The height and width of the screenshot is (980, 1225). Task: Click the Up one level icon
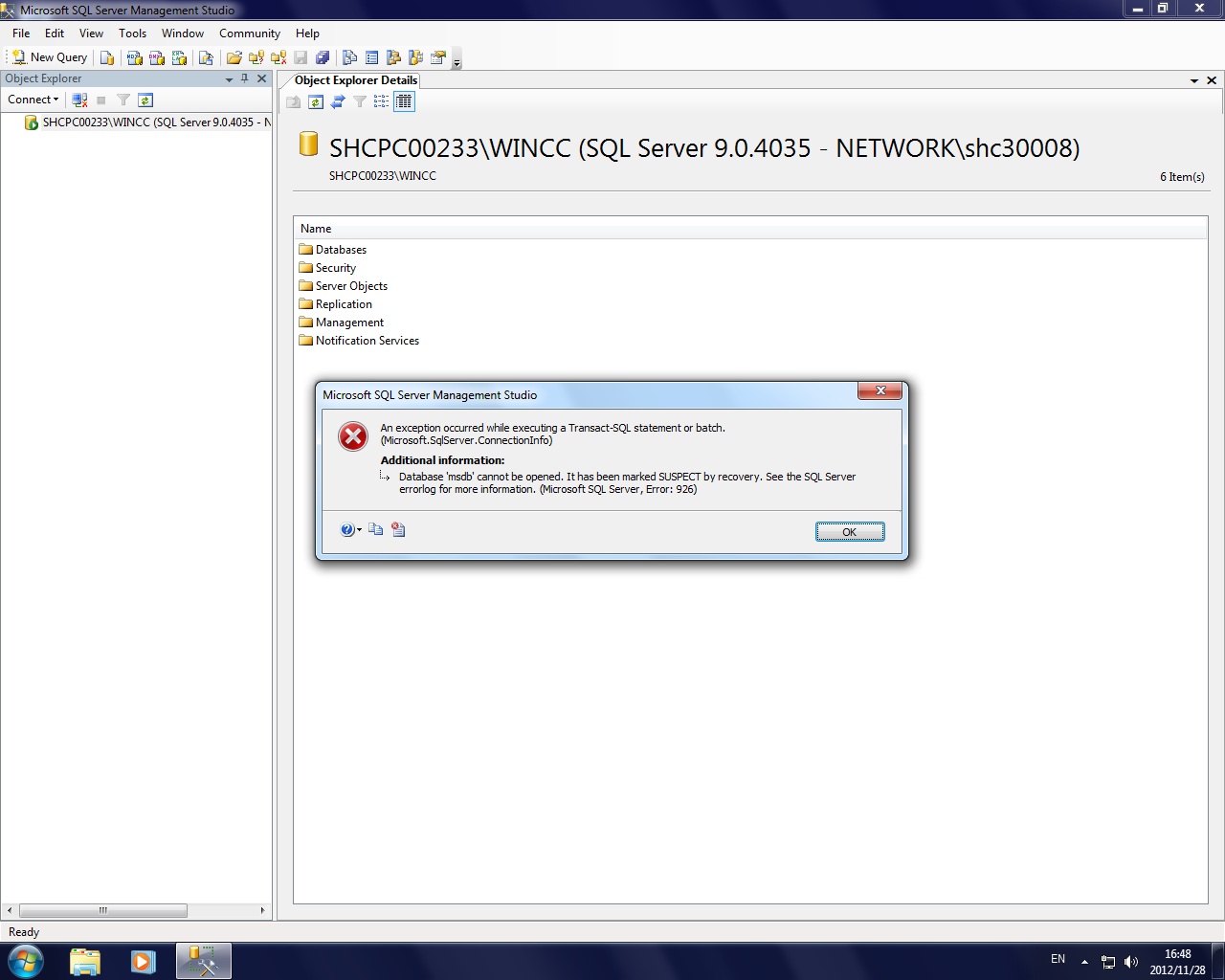tap(294, 101)
